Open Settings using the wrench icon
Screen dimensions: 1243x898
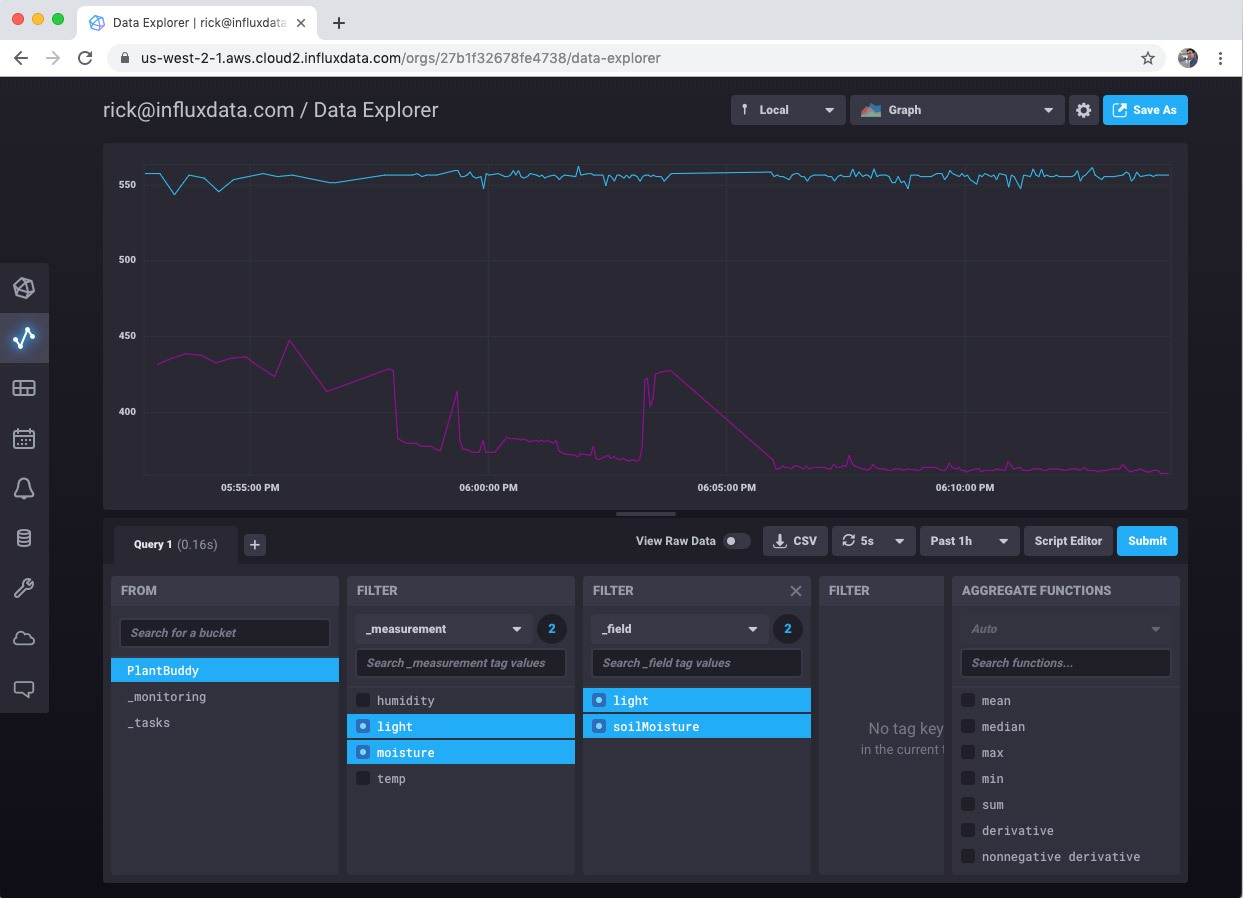coord(25,588)
